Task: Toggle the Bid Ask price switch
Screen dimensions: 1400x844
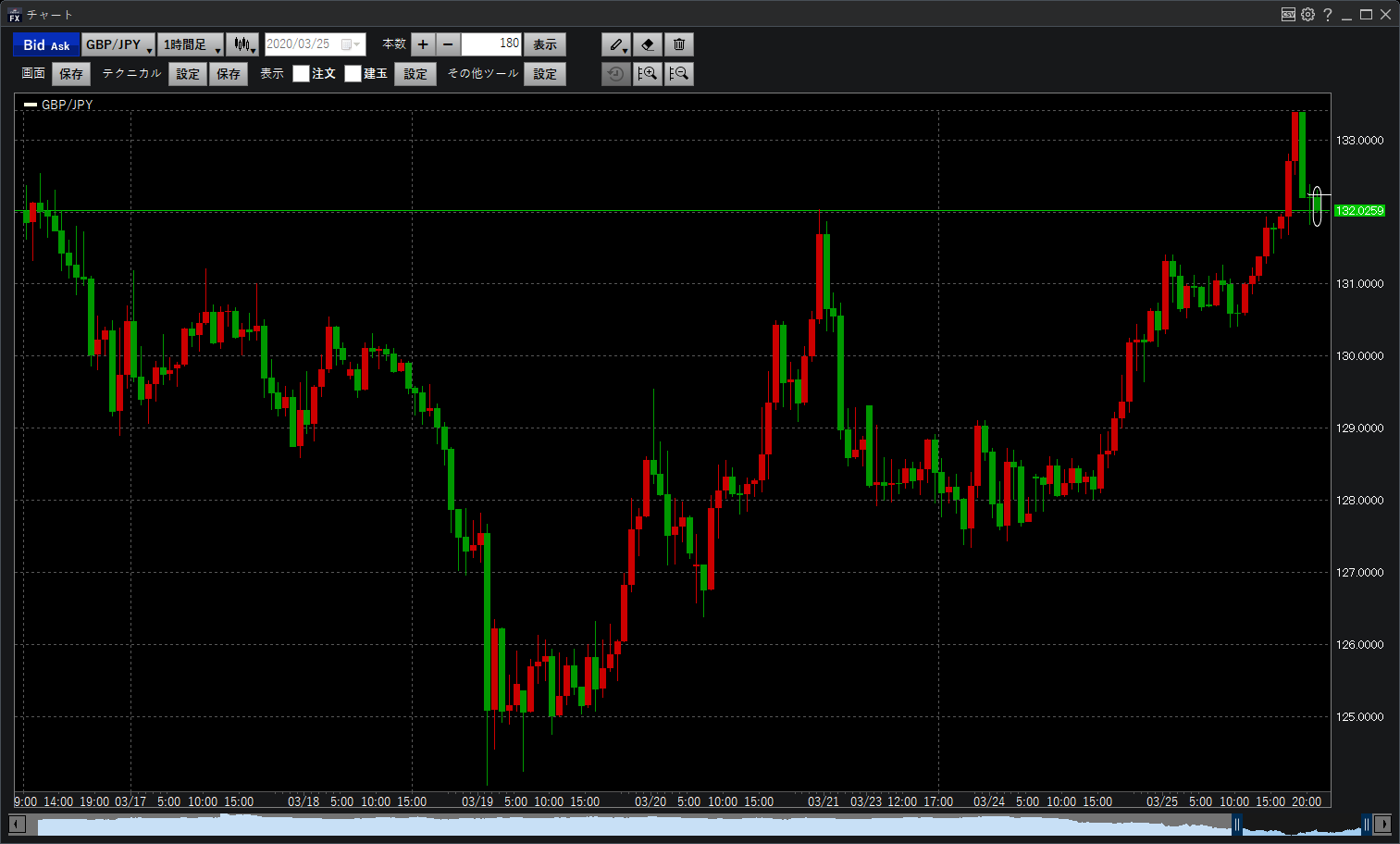Action: [46, 44]
